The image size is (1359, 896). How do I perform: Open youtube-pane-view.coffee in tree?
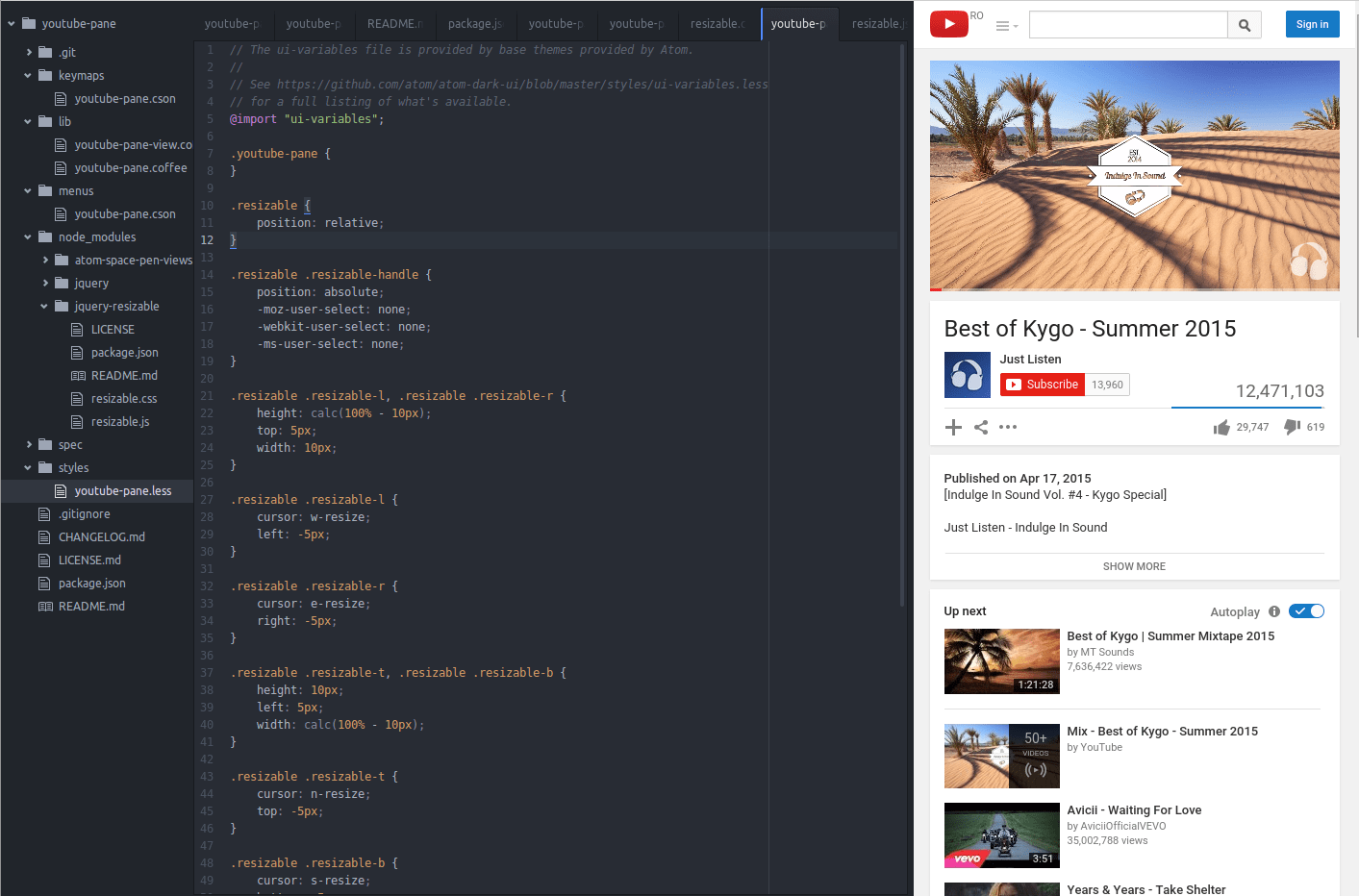pos(123,144)
